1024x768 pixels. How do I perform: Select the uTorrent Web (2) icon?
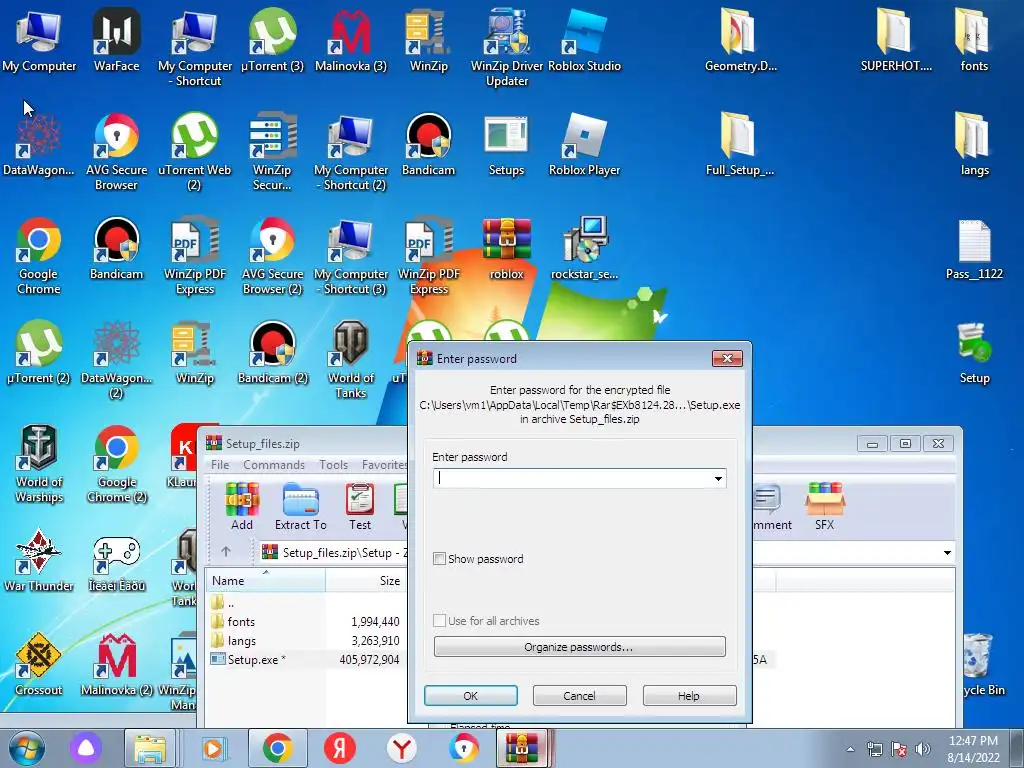(x=195, y=152)
